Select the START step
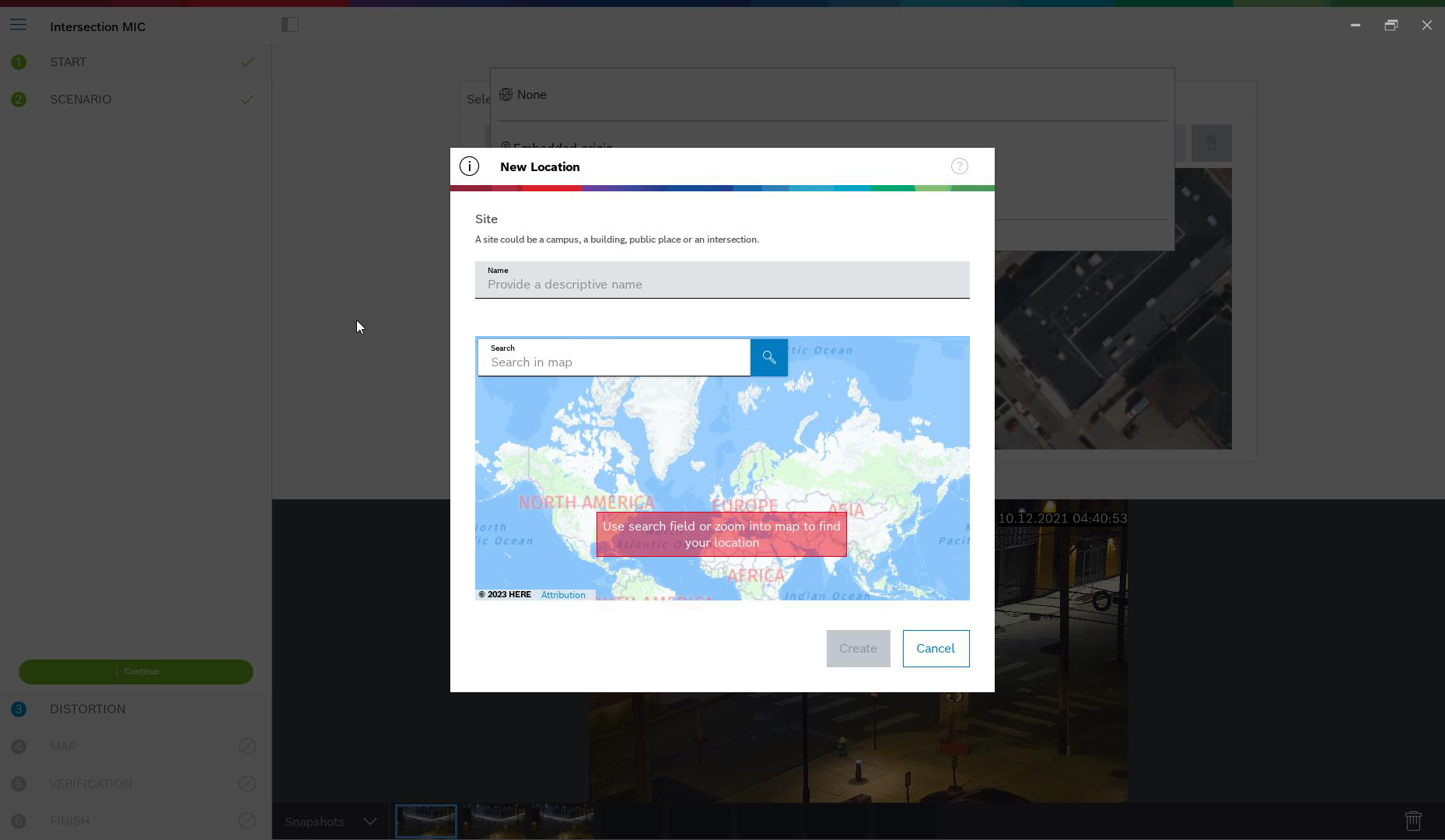This screenshot has height=840, width=1445. pyautogui.click(x=68, y=62)
